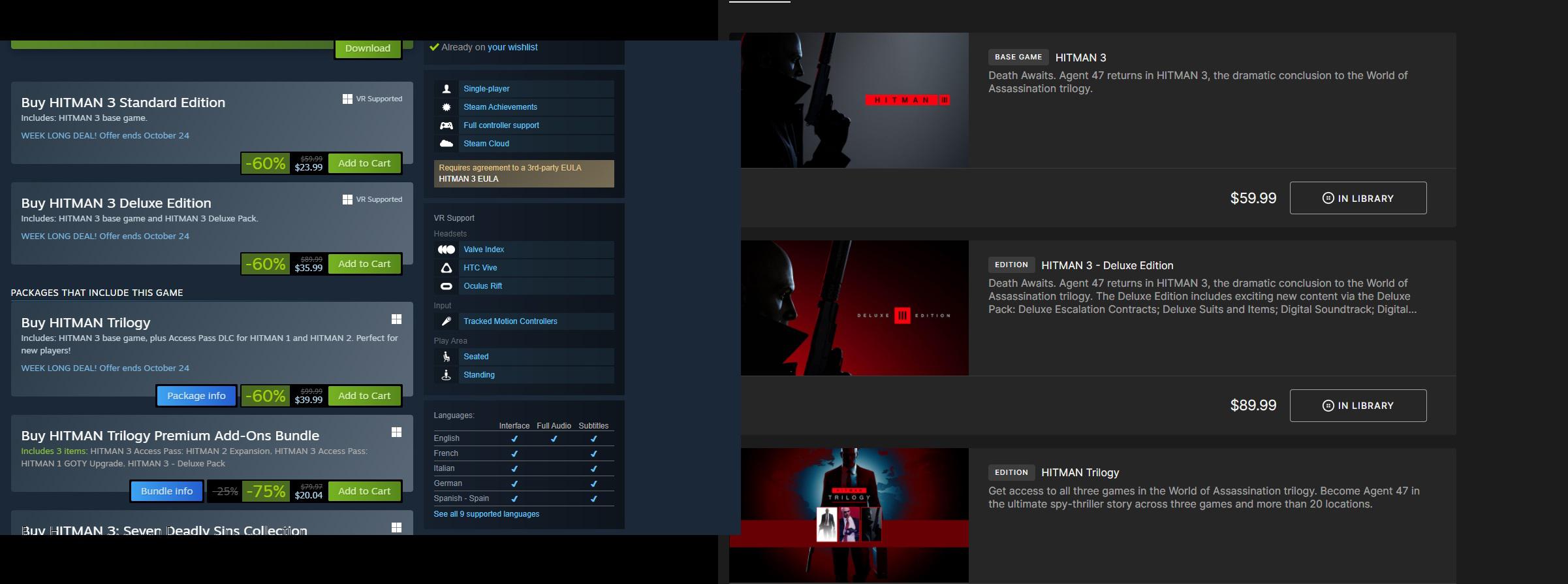Click the Oculus Rift oval icon
1568x584 pixels.
447,286
